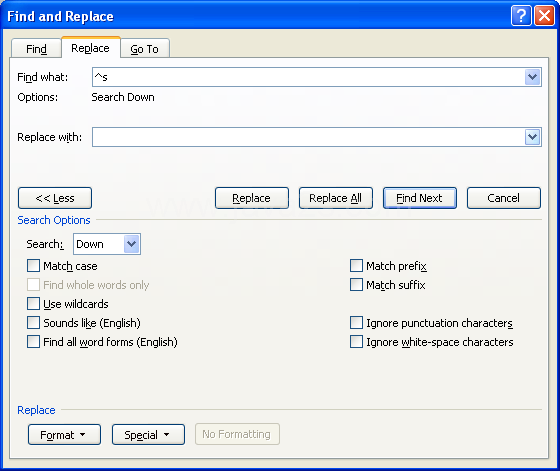Viewport: 560px width, 471px height.
Task: Open the Format dropdown button
Action: [64, 435]
